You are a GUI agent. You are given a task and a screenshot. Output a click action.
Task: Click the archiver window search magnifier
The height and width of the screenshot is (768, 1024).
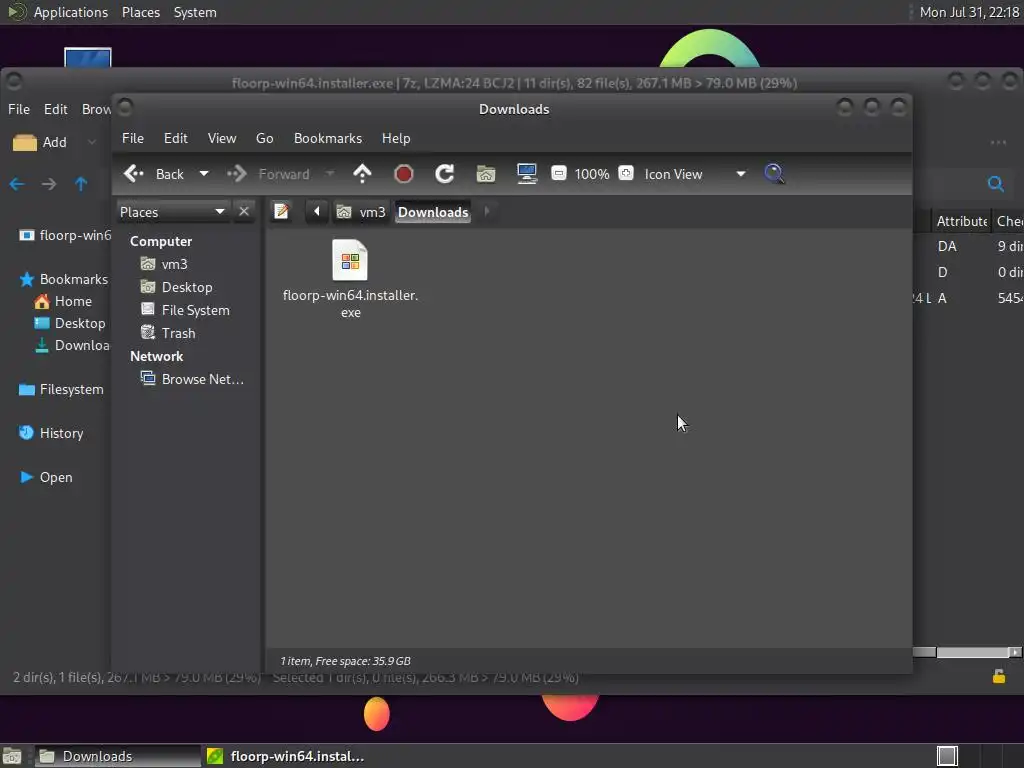tap(995, 184)
